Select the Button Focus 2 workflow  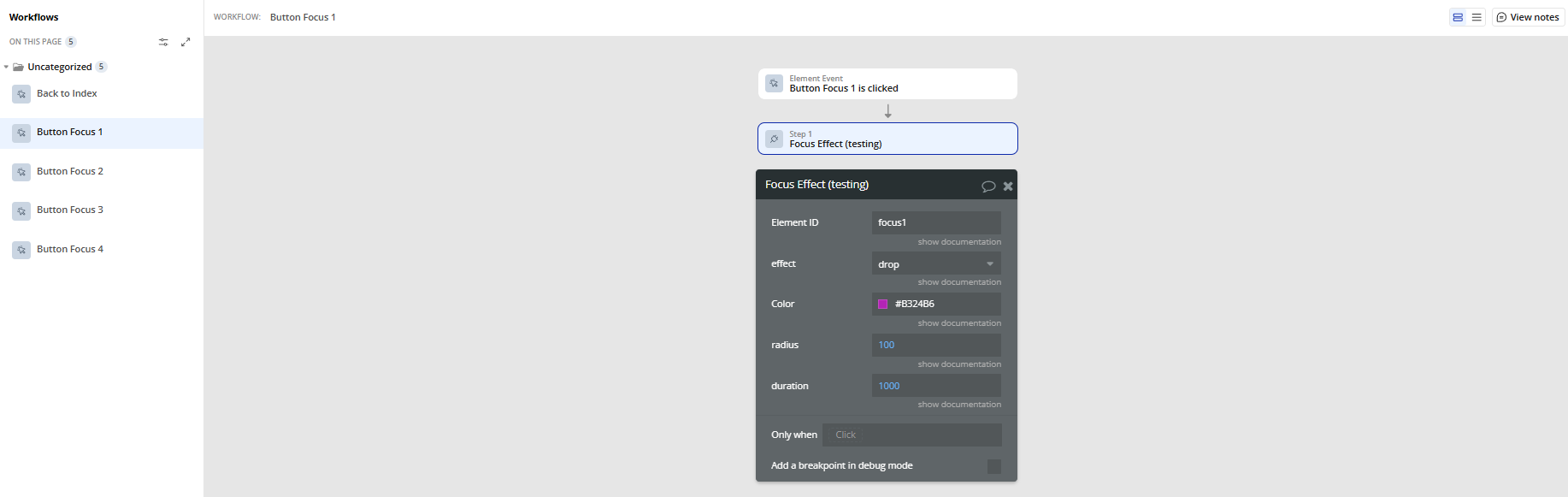pyautogui.click(x=69, y=171)
